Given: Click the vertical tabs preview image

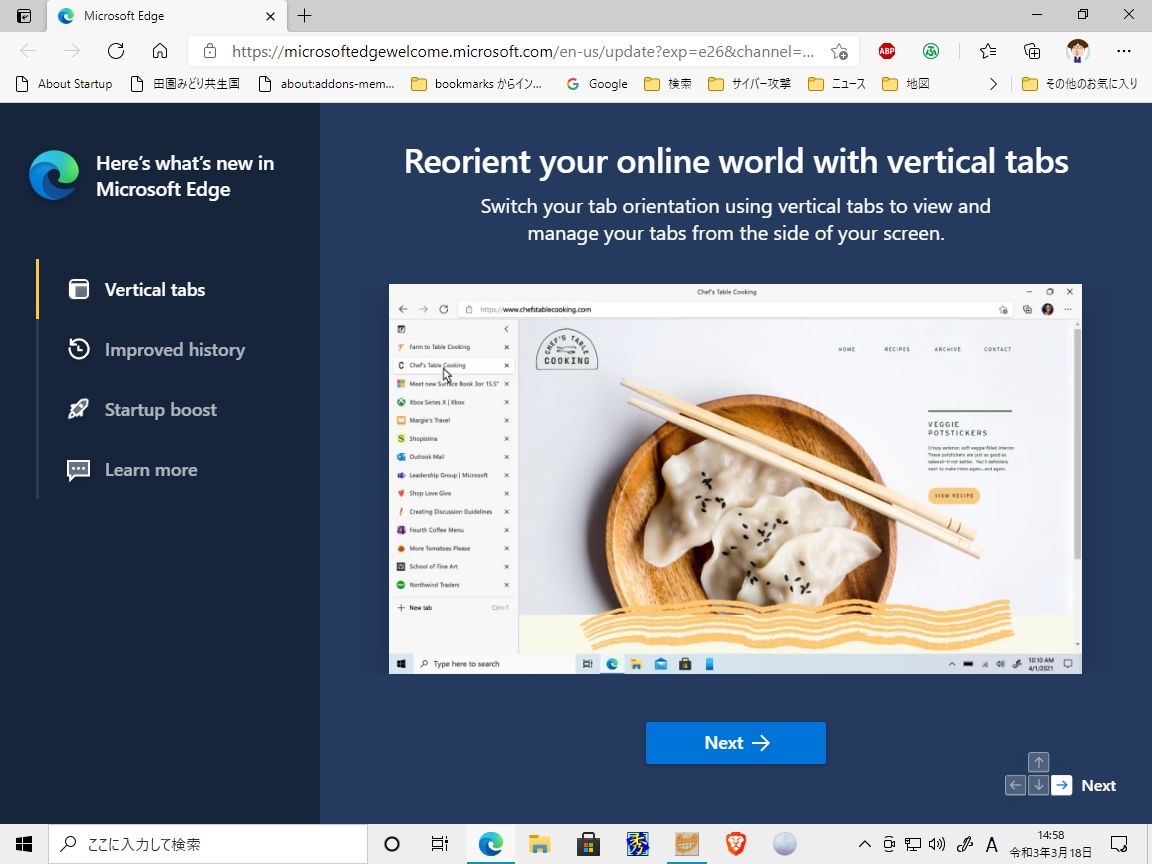Looking at the screenshot, I should tap(735, 478).
